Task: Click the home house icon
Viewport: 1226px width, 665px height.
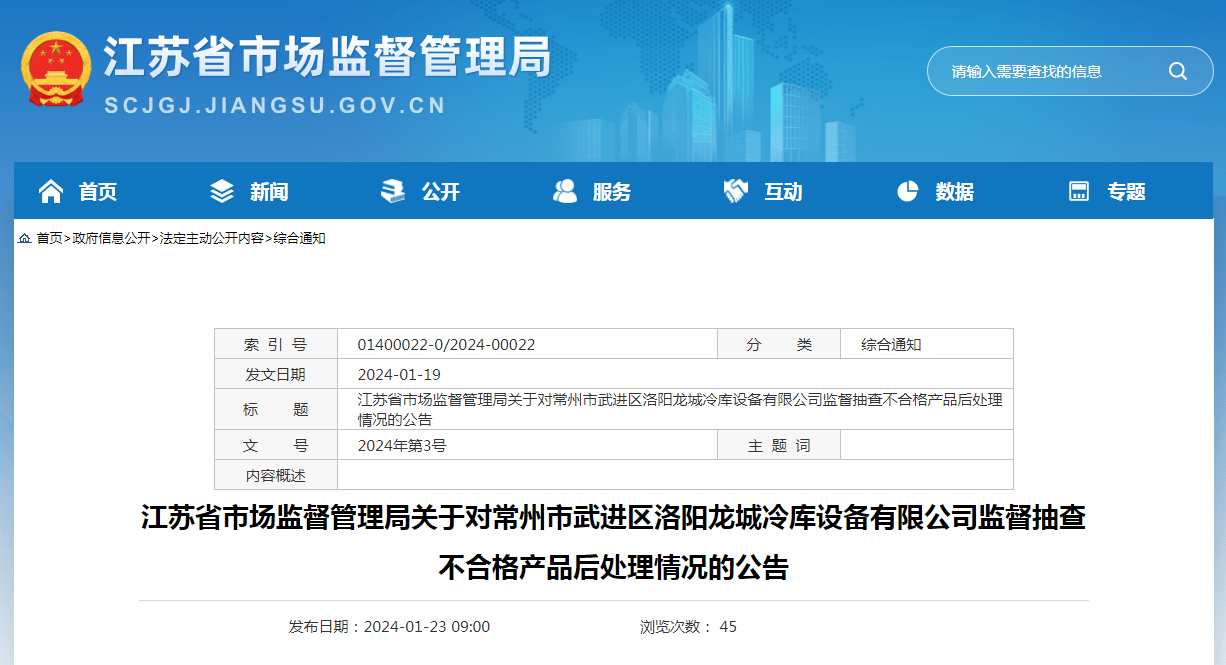Action: pyautogui.click(x=50, y=191)
